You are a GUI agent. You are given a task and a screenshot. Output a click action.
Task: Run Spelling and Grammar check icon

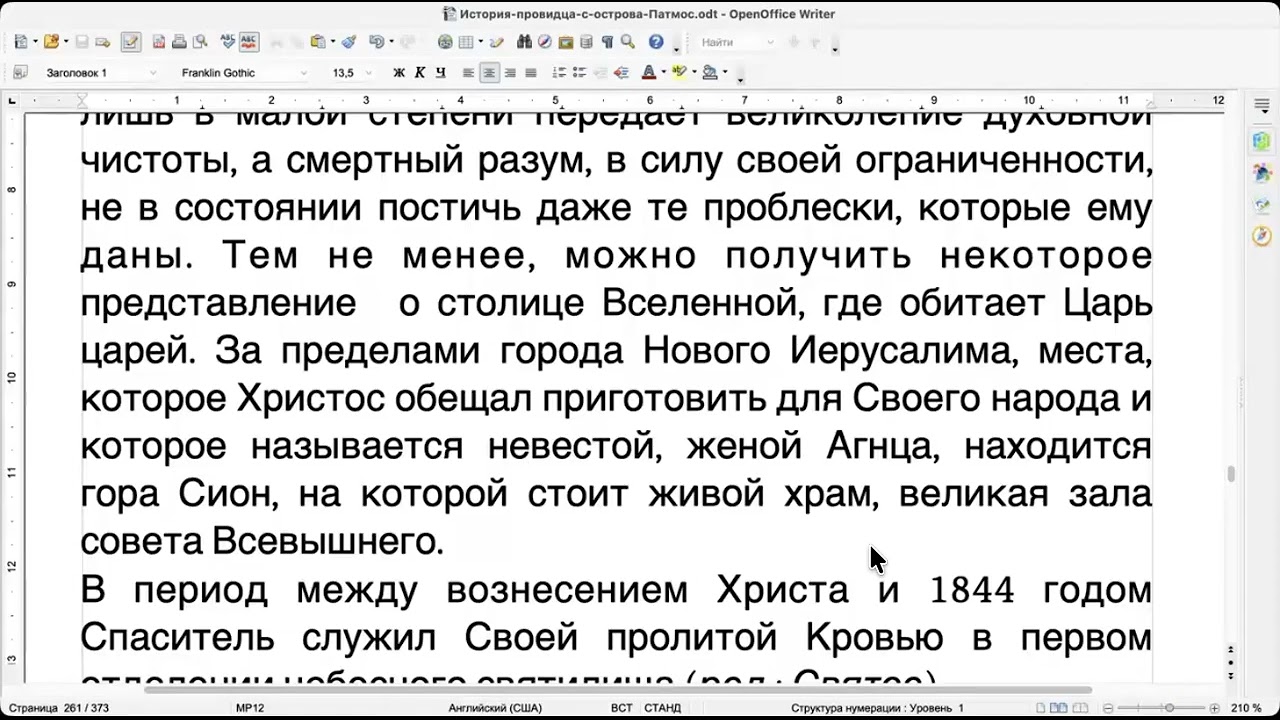[x=227, y=42]
